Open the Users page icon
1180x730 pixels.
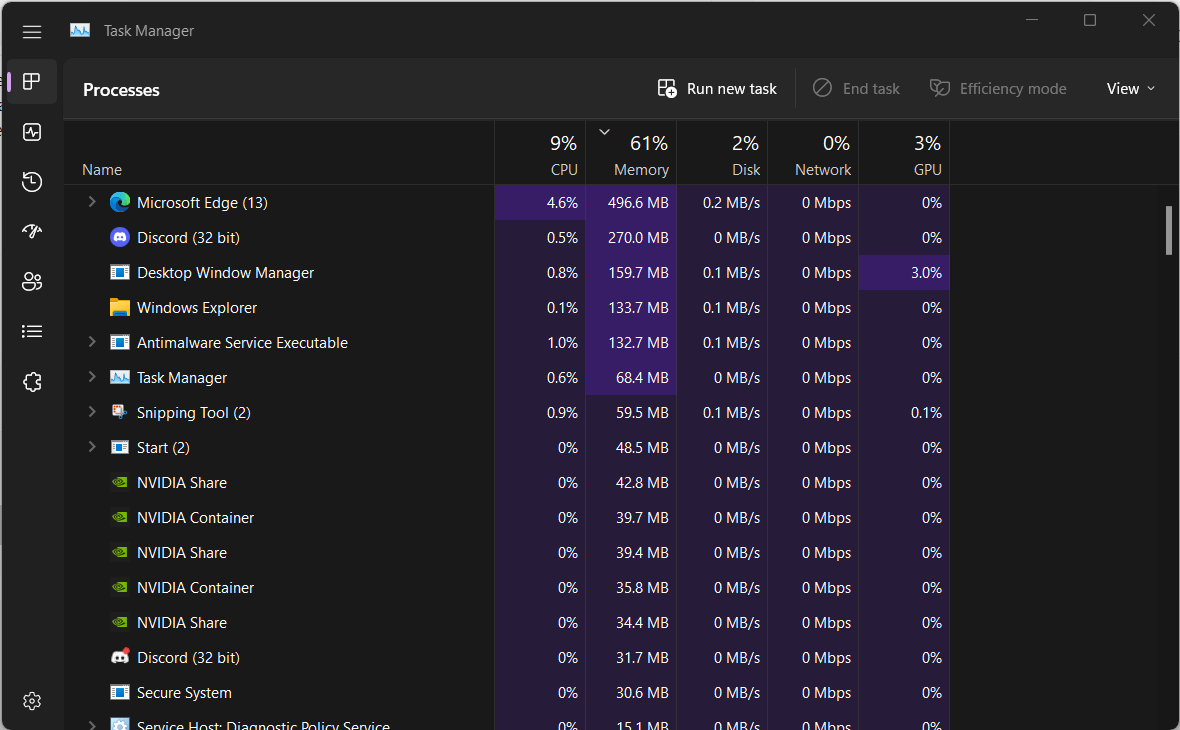pos(32,281)
